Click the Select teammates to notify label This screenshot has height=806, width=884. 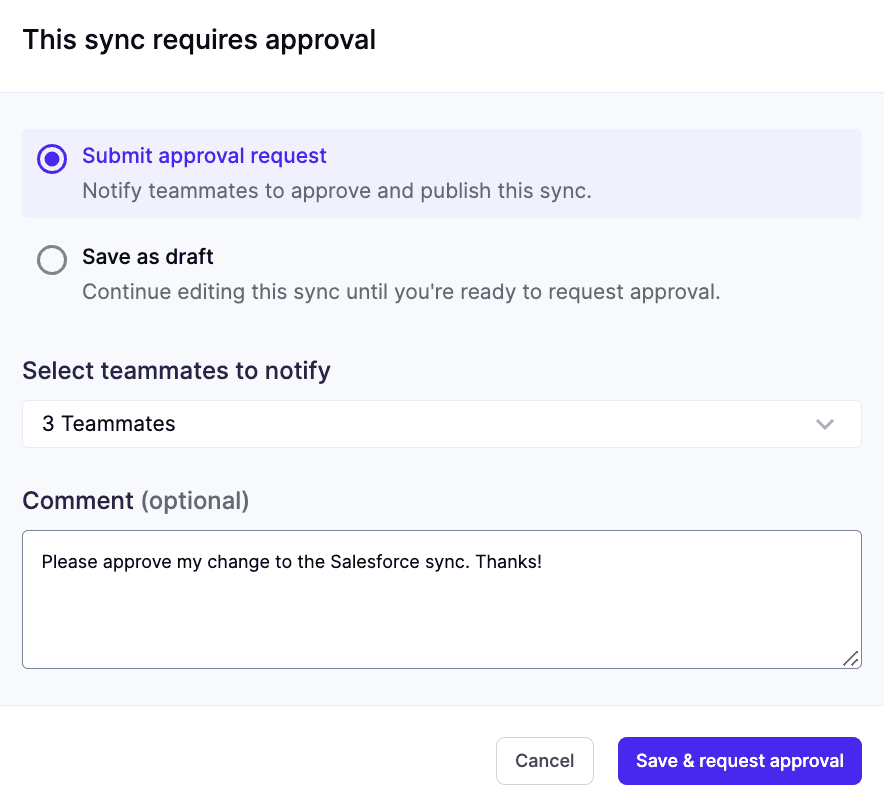click(176, 371)
